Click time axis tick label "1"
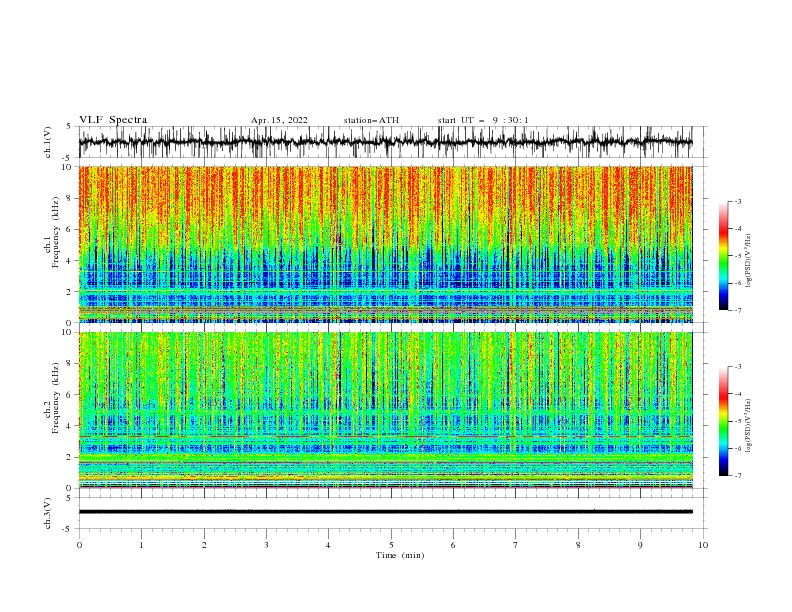792x612 pixels. (141, 545)
